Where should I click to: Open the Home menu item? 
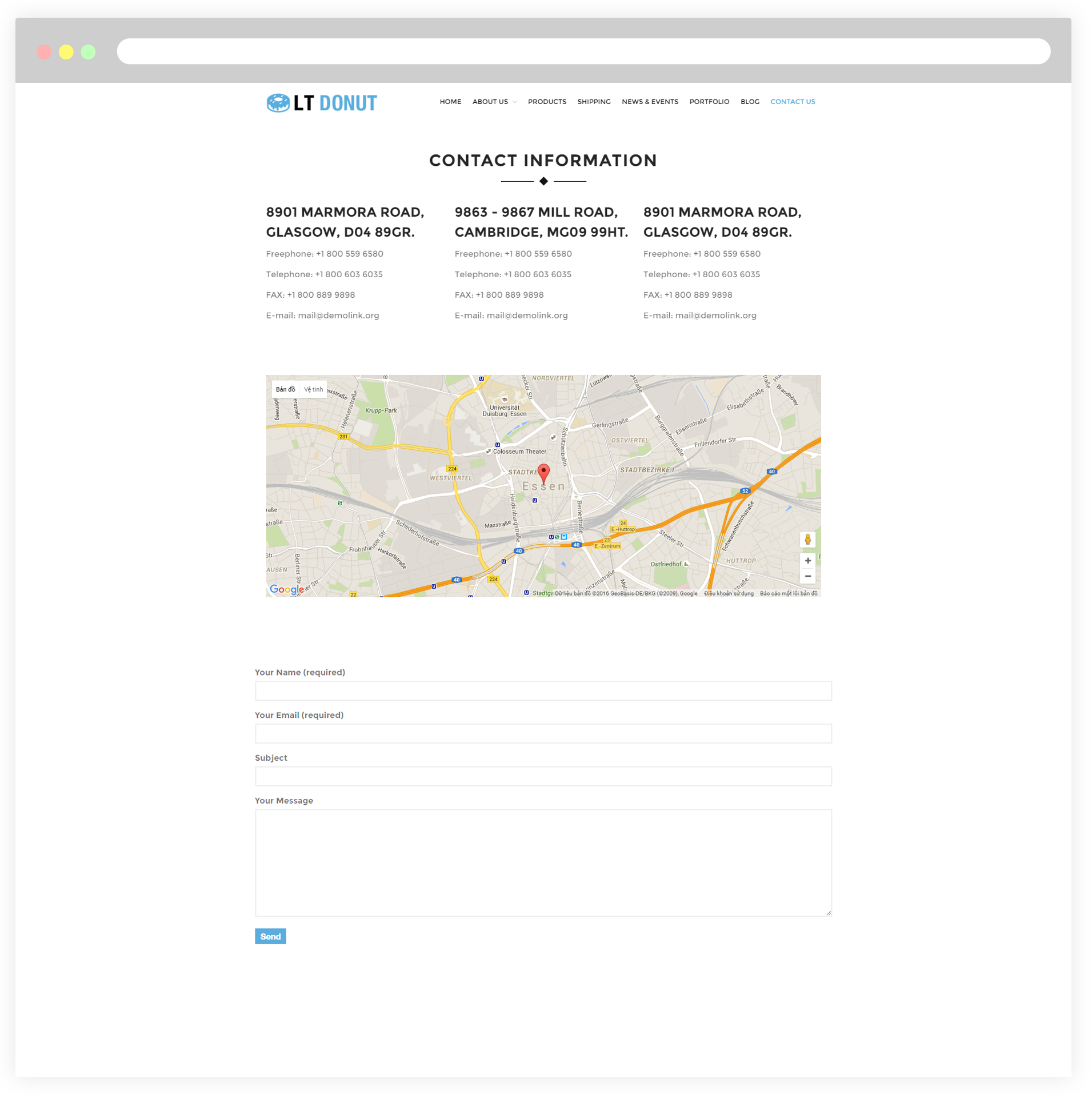tap(451, 102)
